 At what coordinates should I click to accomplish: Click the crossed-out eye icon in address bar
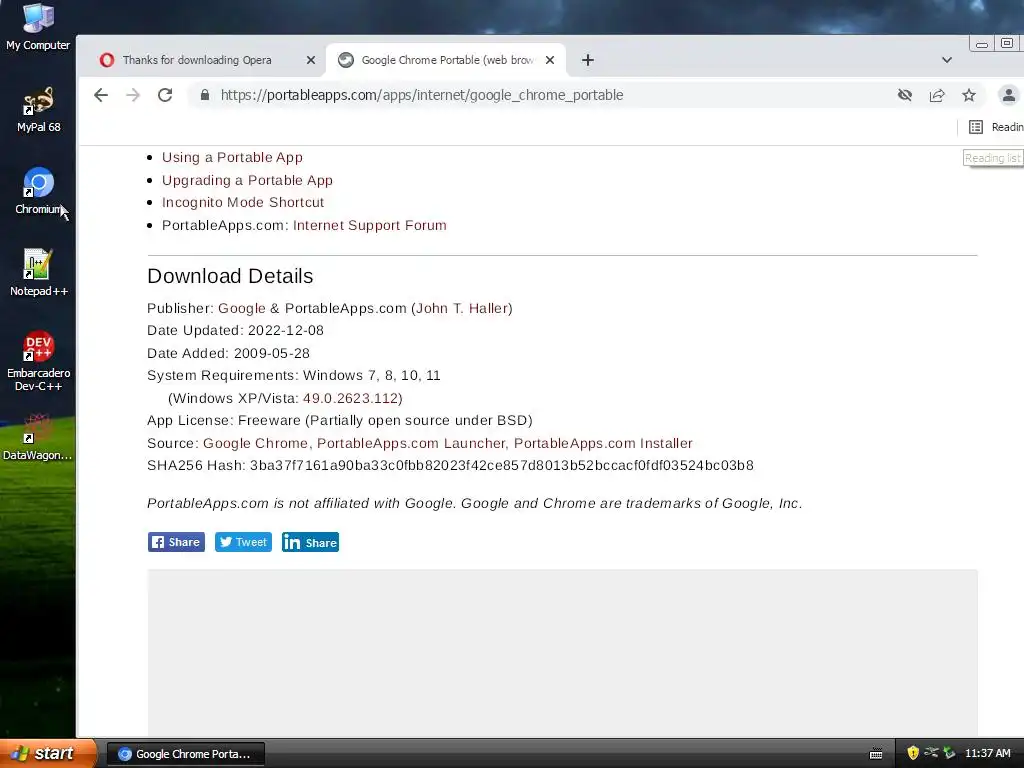click(904, 95)
